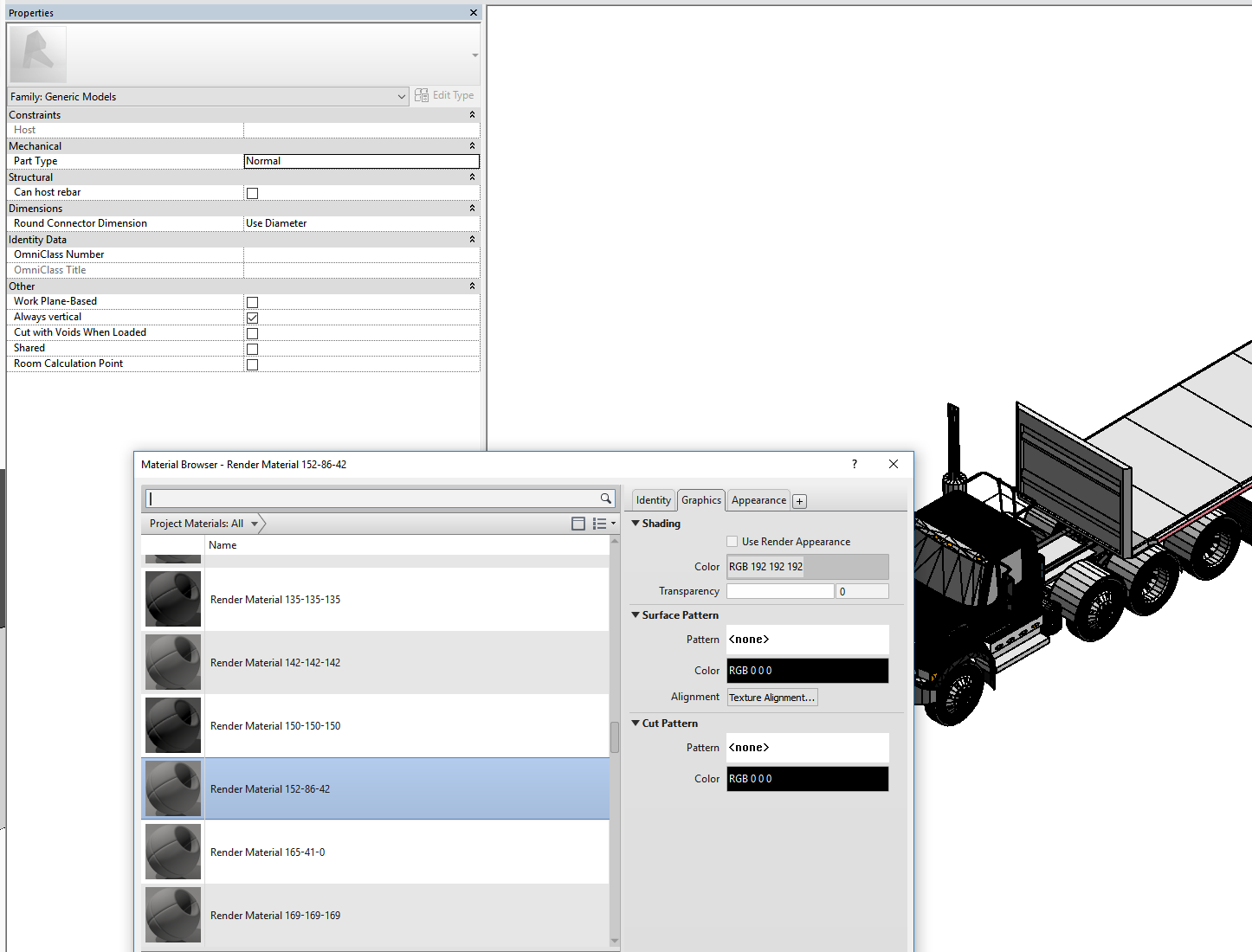Click the Round Connector Dimension Use Diameter value

pyautogui.click(x=362, y=223)
